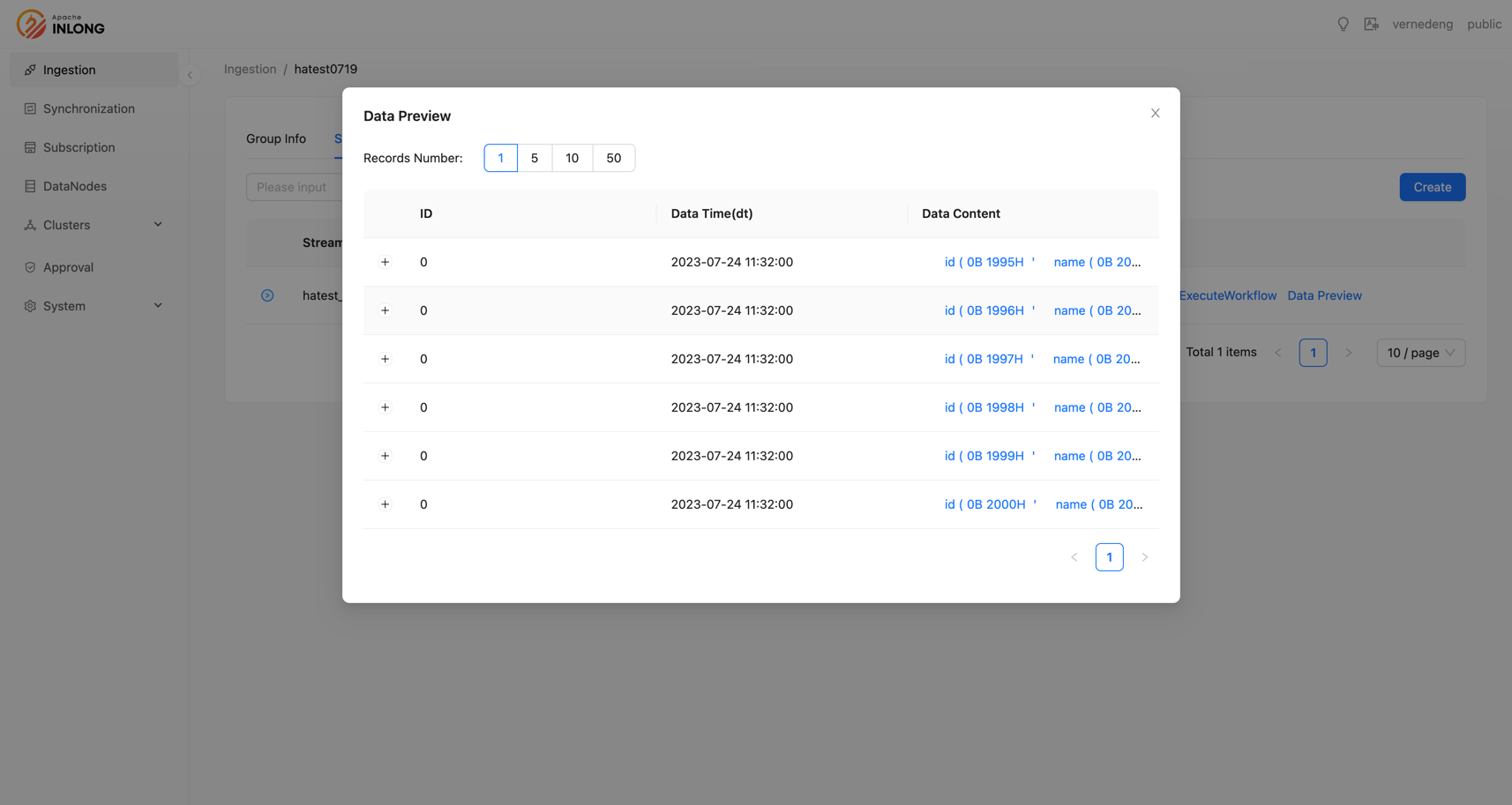Select 10 records number option
The height and width of the screenshot is (805, 1512).
(572, 158)
